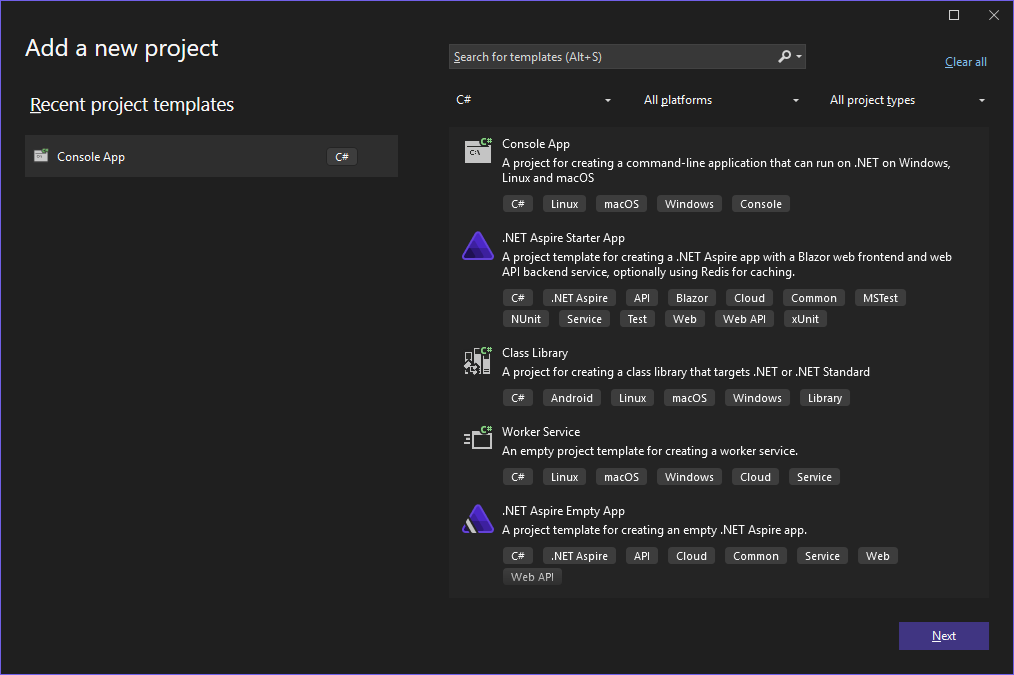Click the Common tag under Aspire Starter App
The height and width of the screenshot is (675, 1014).
pos(814,298)
